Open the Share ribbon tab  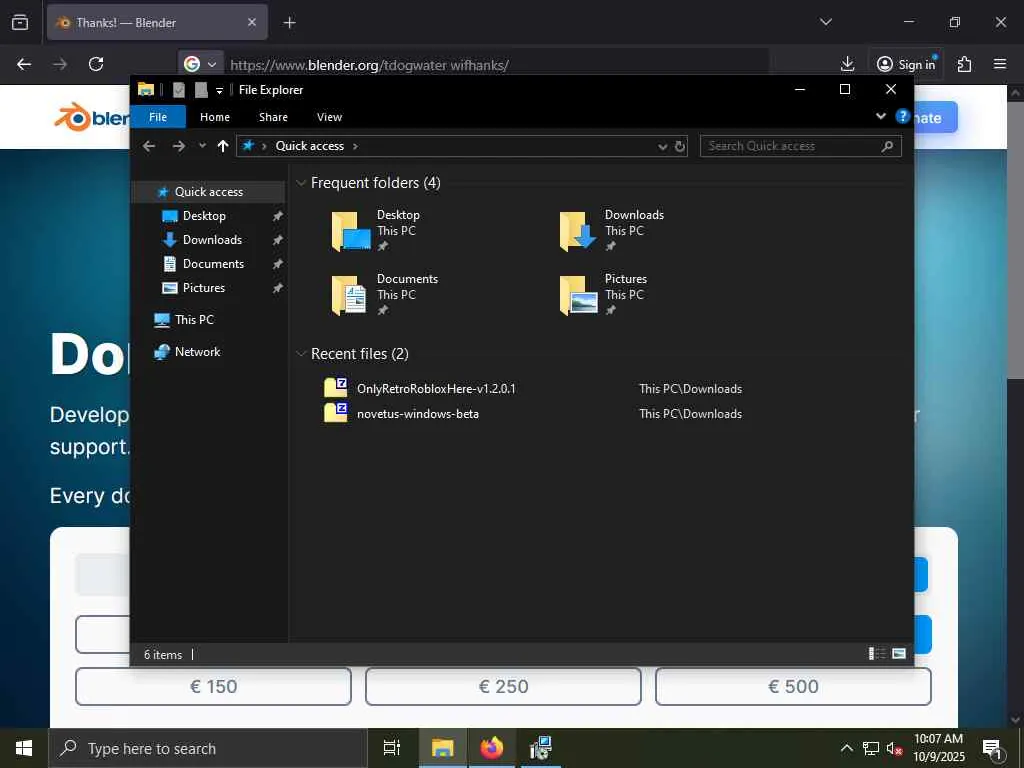point(273,117)
